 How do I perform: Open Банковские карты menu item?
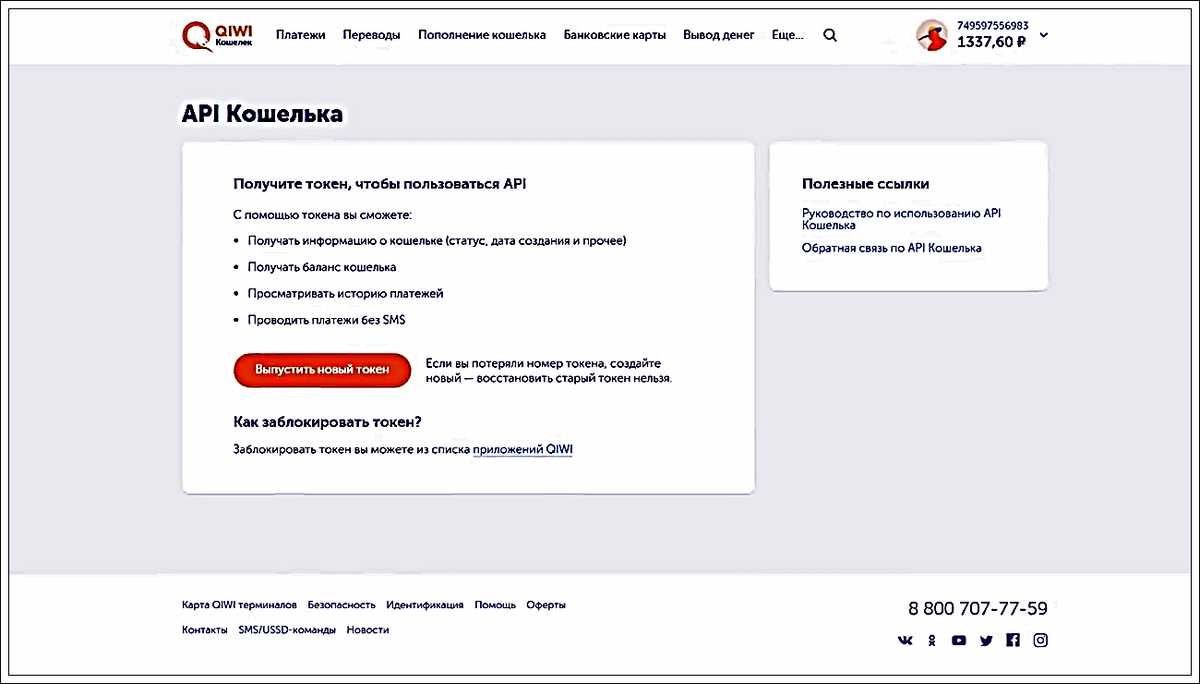pyautogui.click(x=614, y=35)
